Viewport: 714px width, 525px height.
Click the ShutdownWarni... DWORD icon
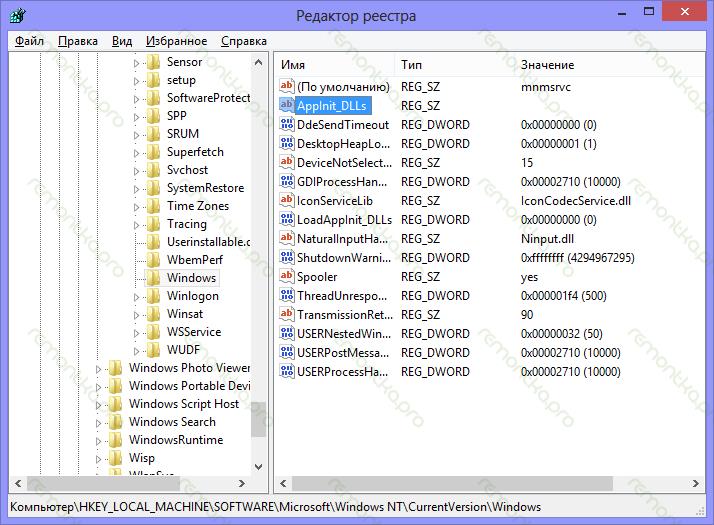click(287, 257)
